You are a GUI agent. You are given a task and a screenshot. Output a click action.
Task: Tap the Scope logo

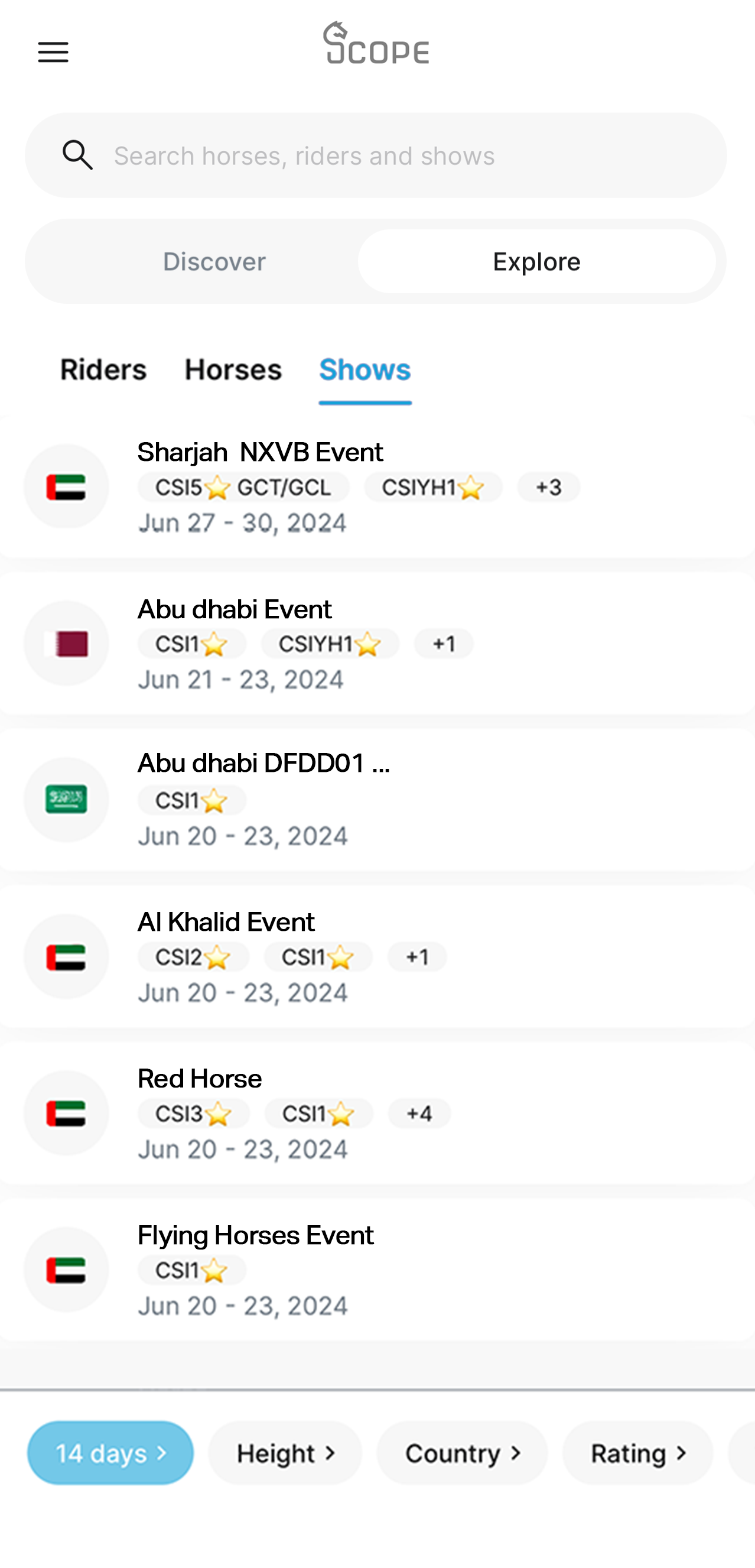[x=376, y=43]
